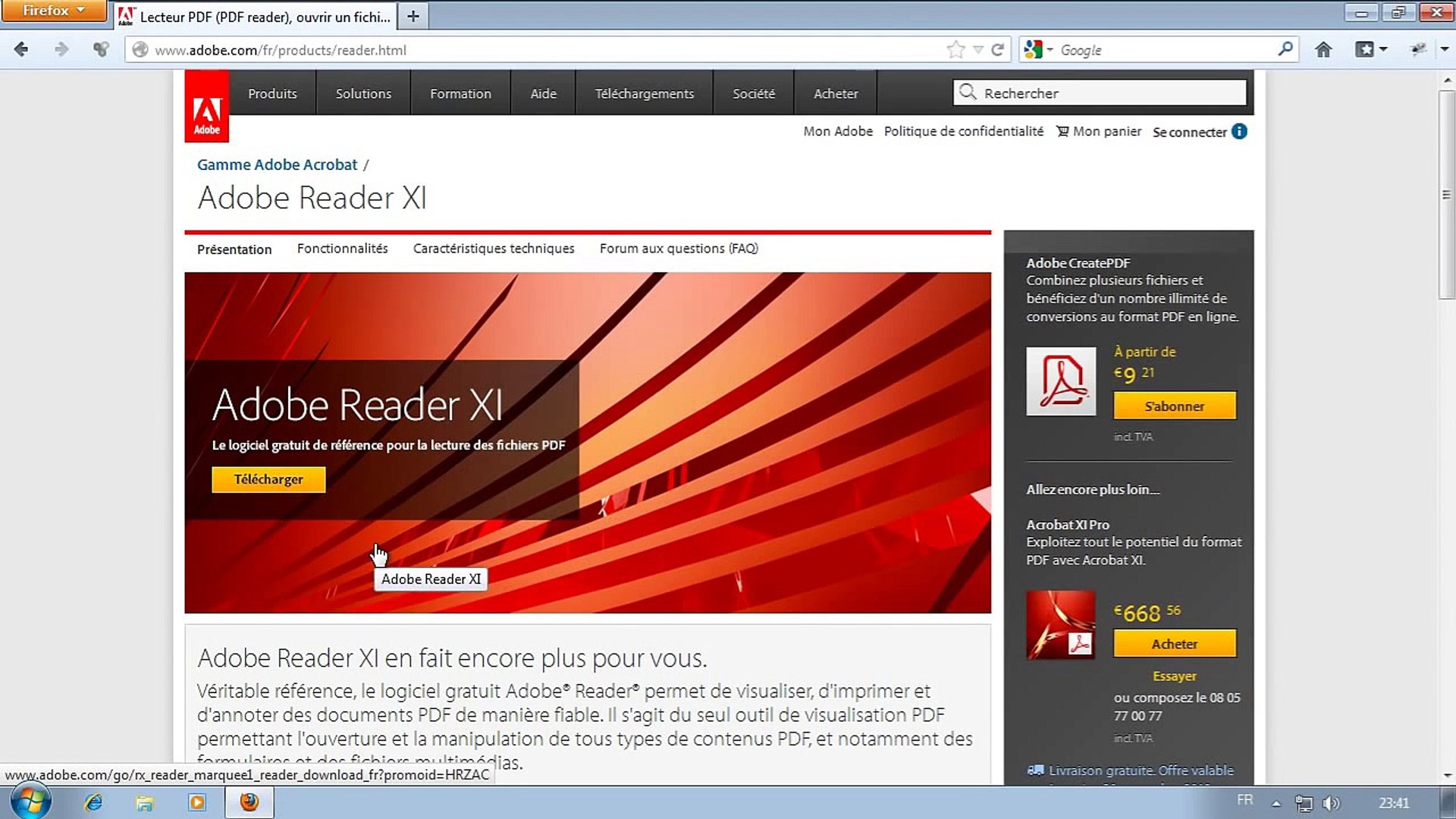Switch to the Fonctionnalités tab
Viewport: 1456px width, 819px height.
(342, 249)
